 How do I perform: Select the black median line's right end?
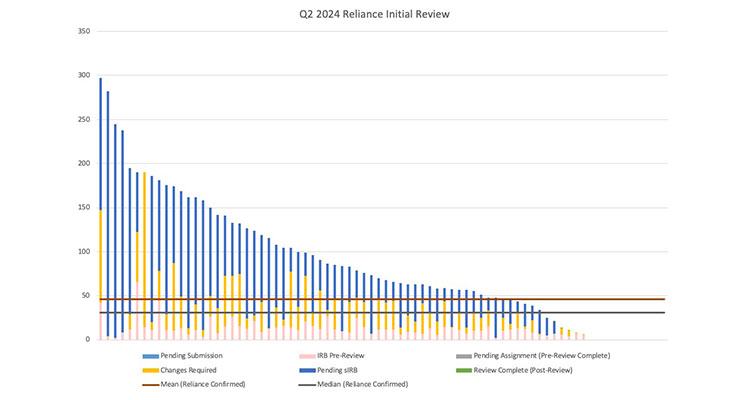coord(662,313)
